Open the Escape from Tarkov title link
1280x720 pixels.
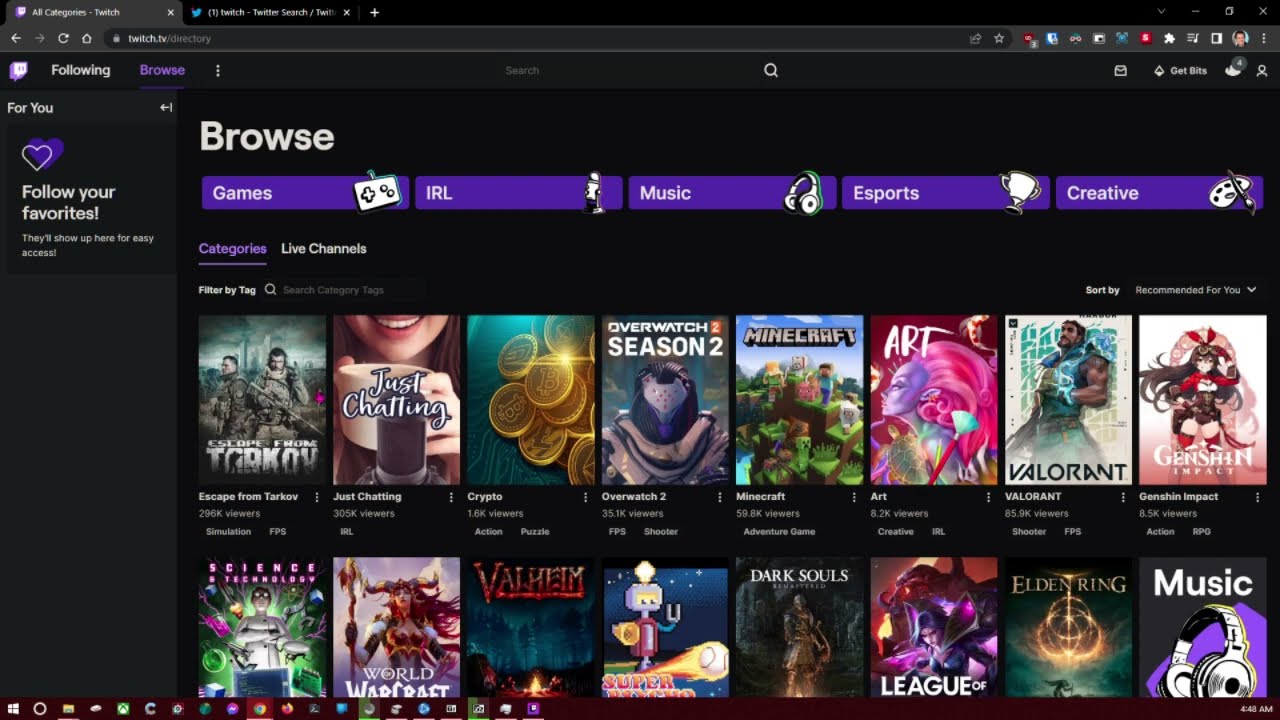(249, 497)
